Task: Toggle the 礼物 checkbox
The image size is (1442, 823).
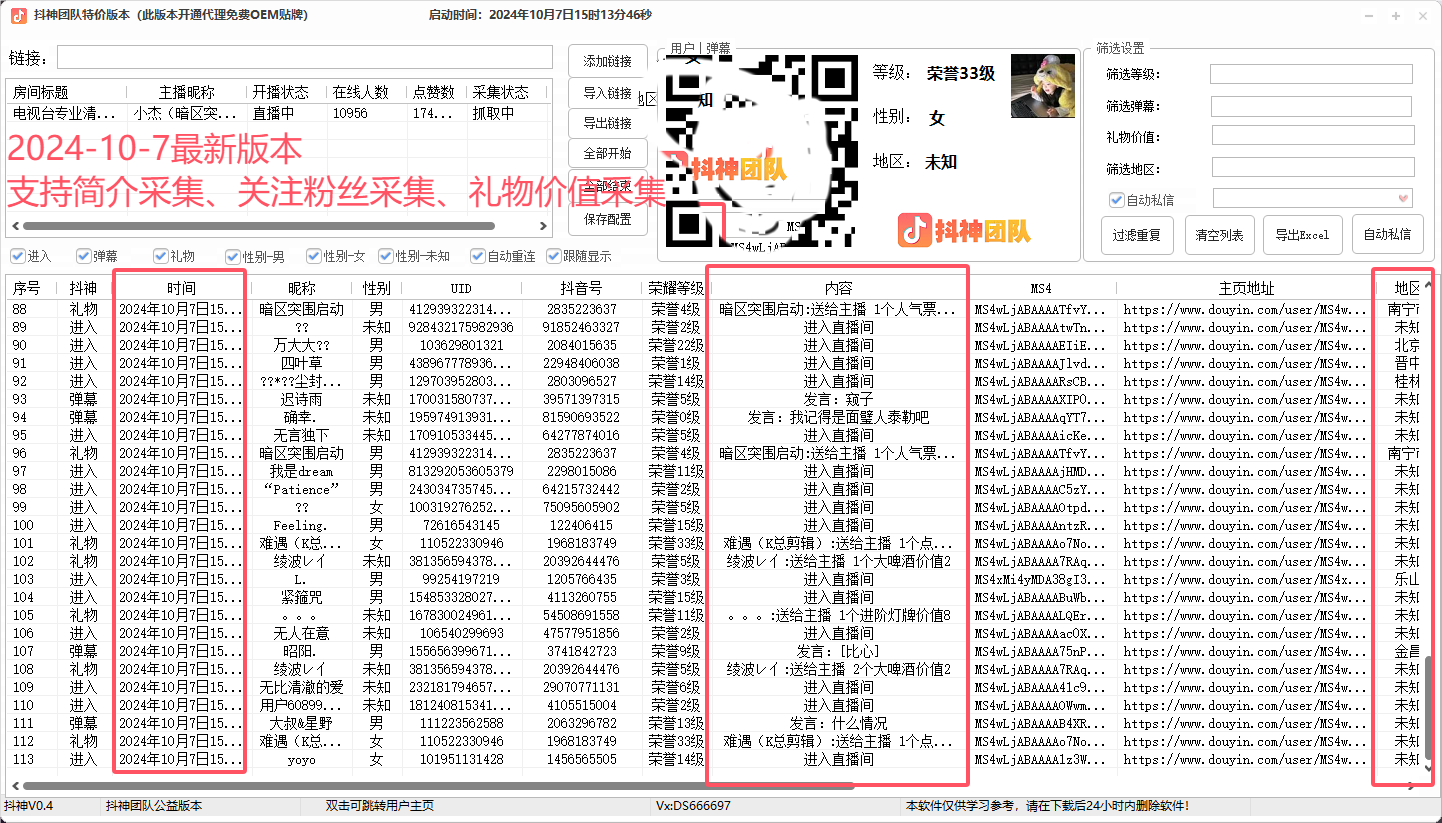Action: pyautogui.click(x=160, y=256)
